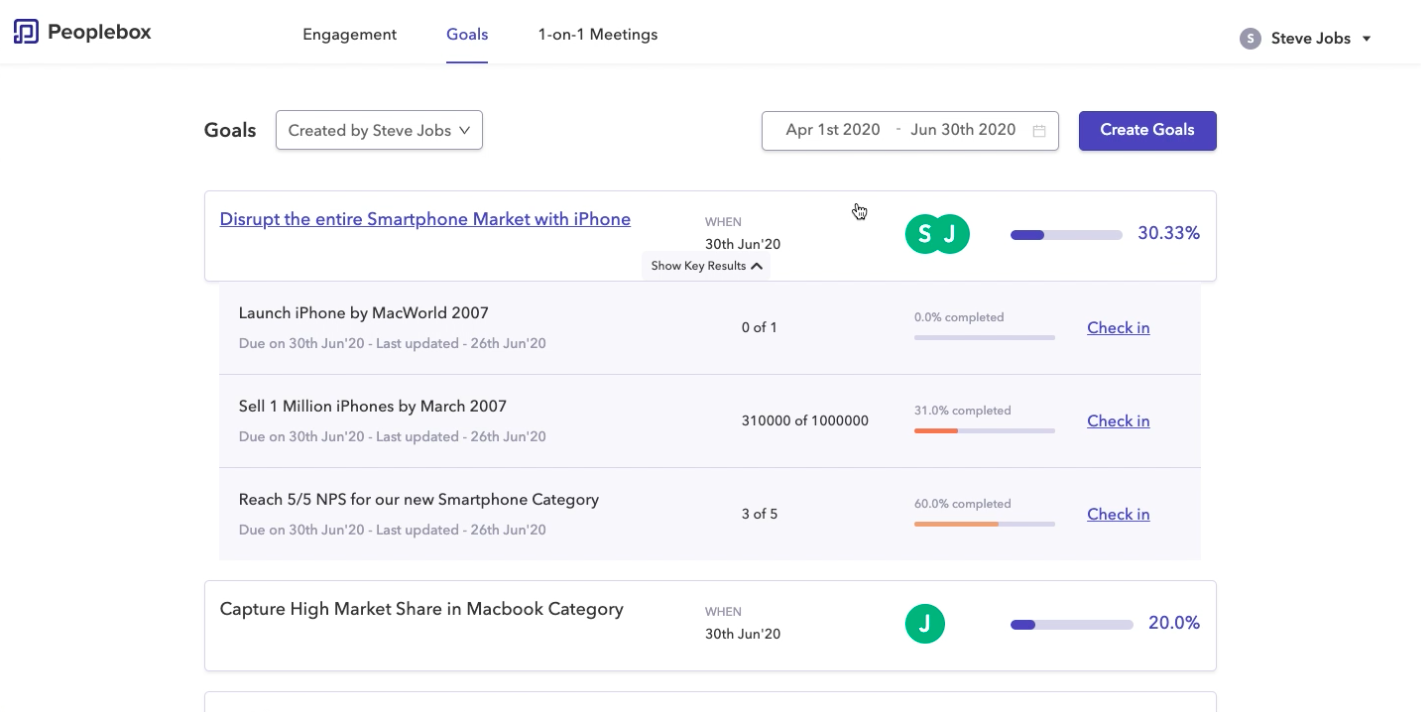Click the Peoplebox logo icon
The width and height of the screenshot is (1421, 712).
26,32
